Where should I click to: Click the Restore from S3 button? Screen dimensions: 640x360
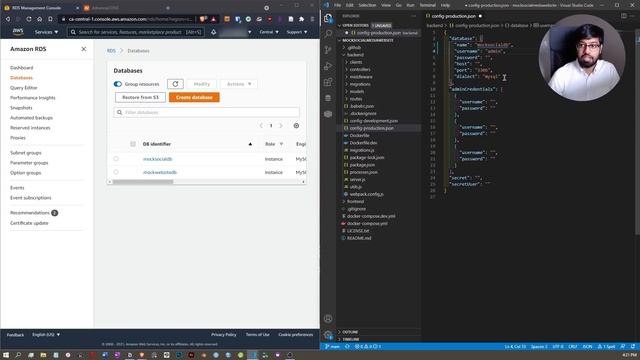(x=140, y=98)
